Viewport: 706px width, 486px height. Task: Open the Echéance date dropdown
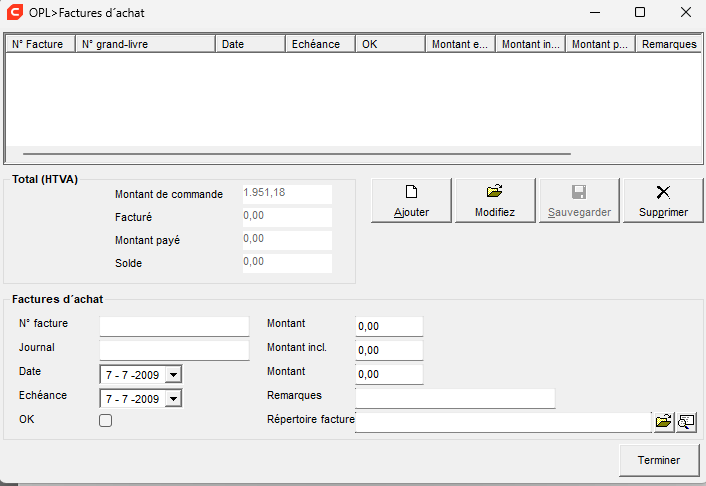[173, 399]
